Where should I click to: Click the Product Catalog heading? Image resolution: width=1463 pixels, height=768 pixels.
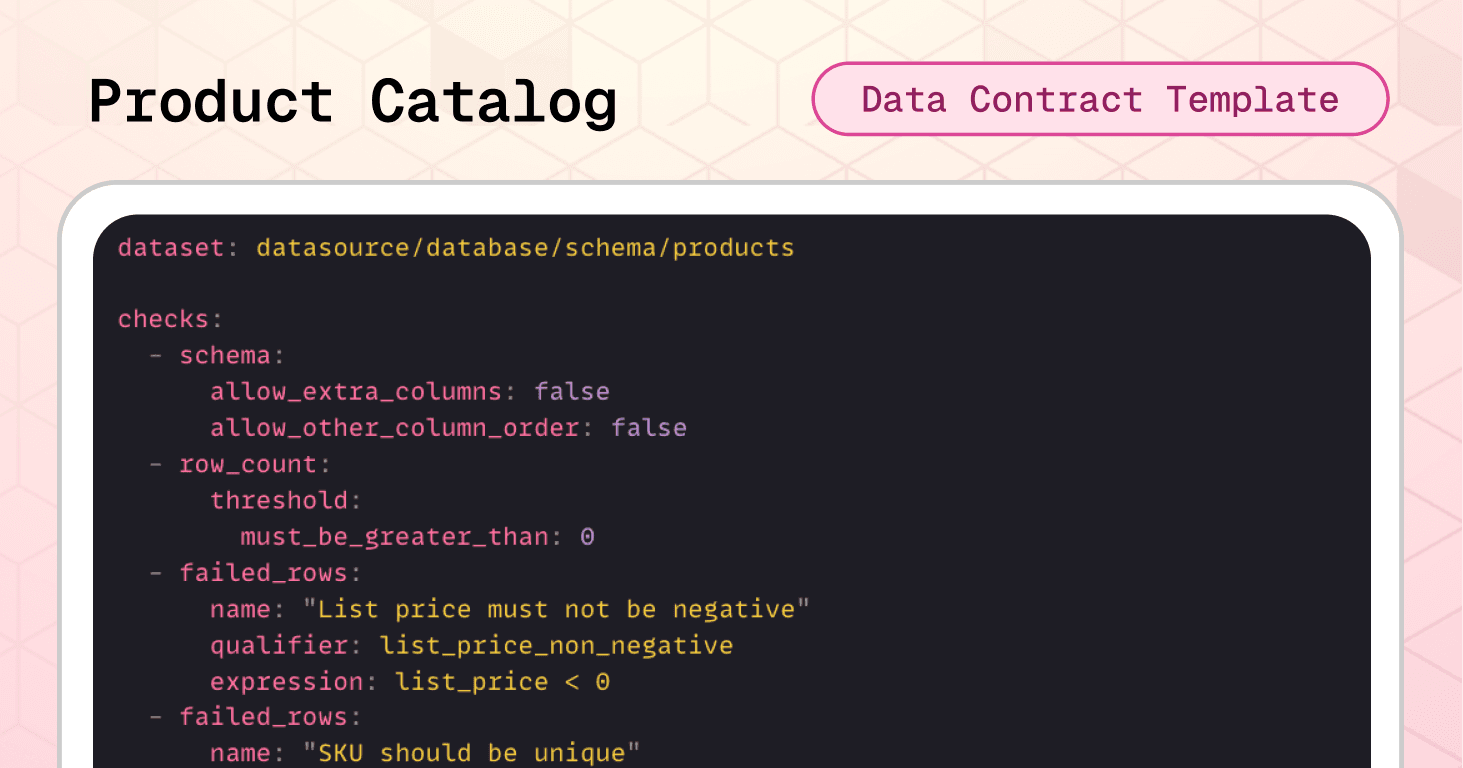(353, 102)
